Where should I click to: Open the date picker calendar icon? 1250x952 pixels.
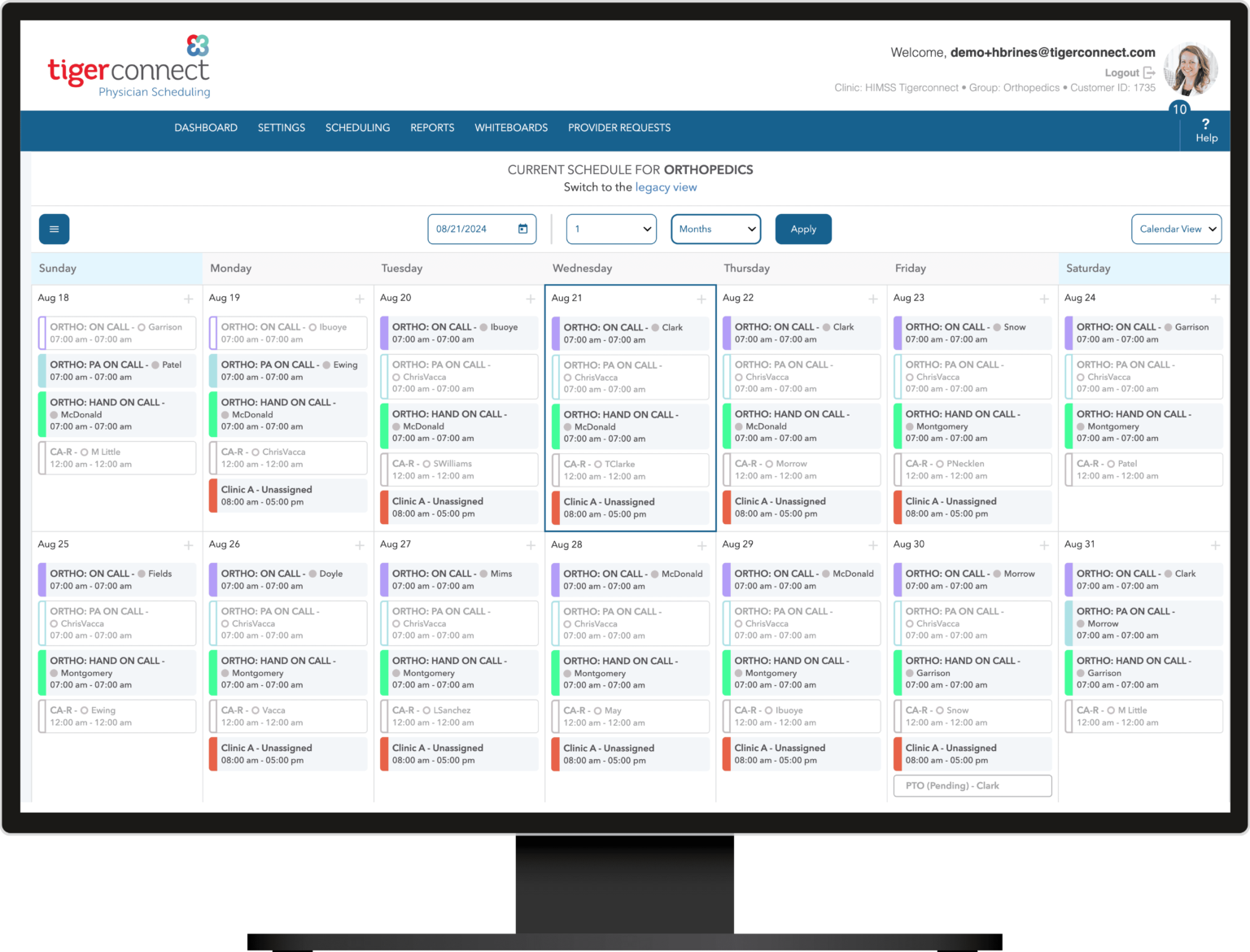[x=522, y=229]
